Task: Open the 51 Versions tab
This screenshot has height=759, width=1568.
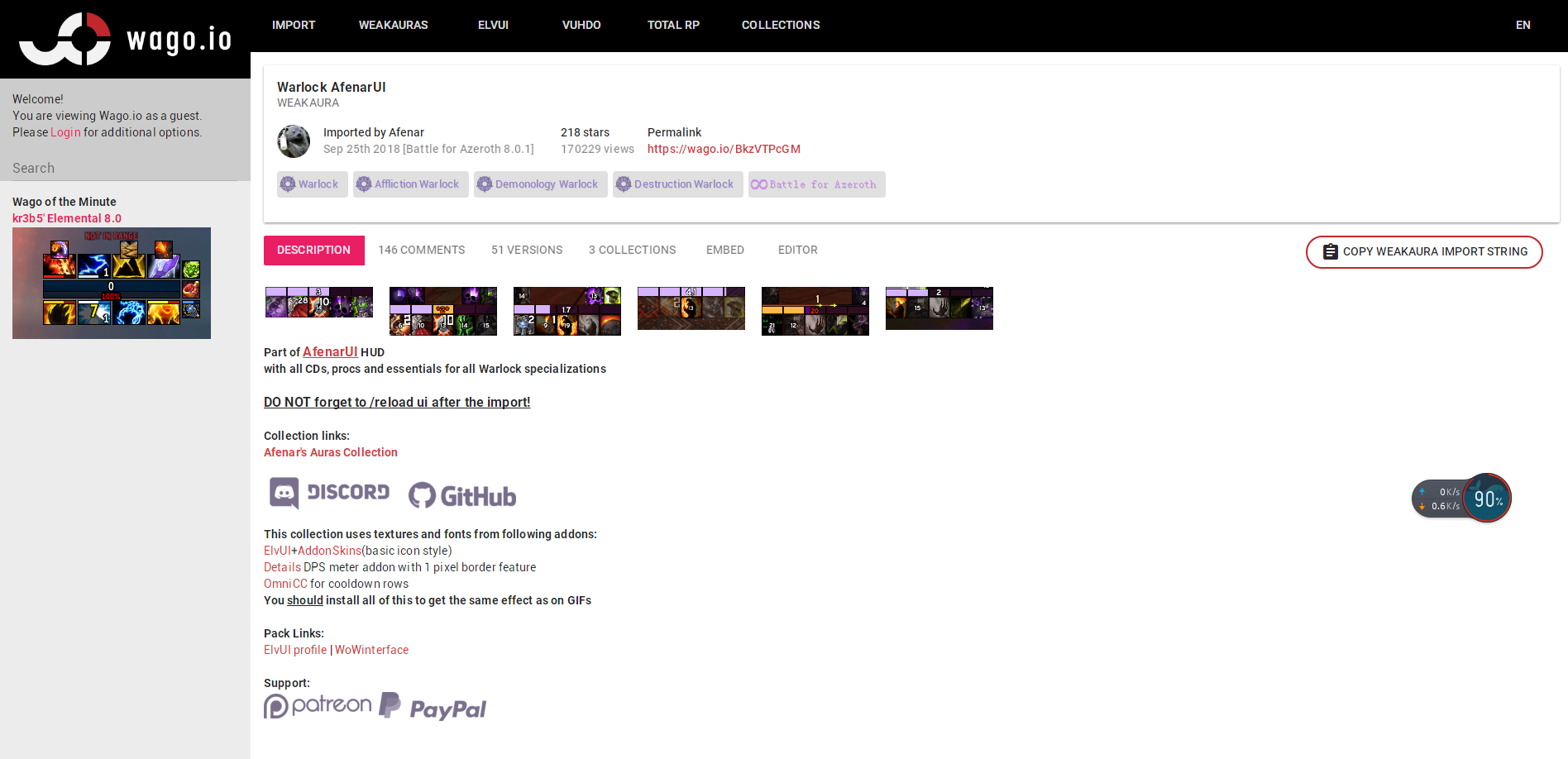Action: [x=527, y=250]
